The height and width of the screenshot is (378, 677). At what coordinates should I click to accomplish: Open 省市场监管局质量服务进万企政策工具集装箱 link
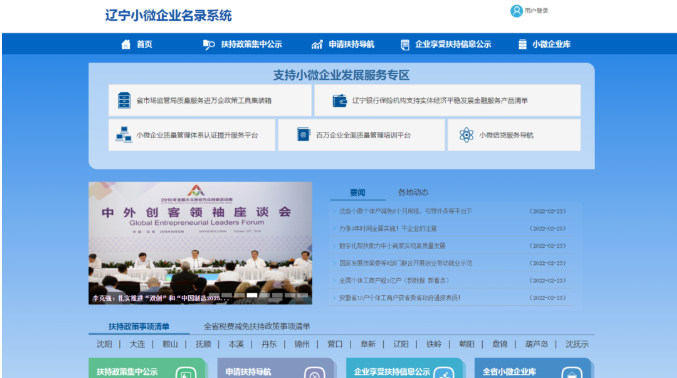pos(204,101)
